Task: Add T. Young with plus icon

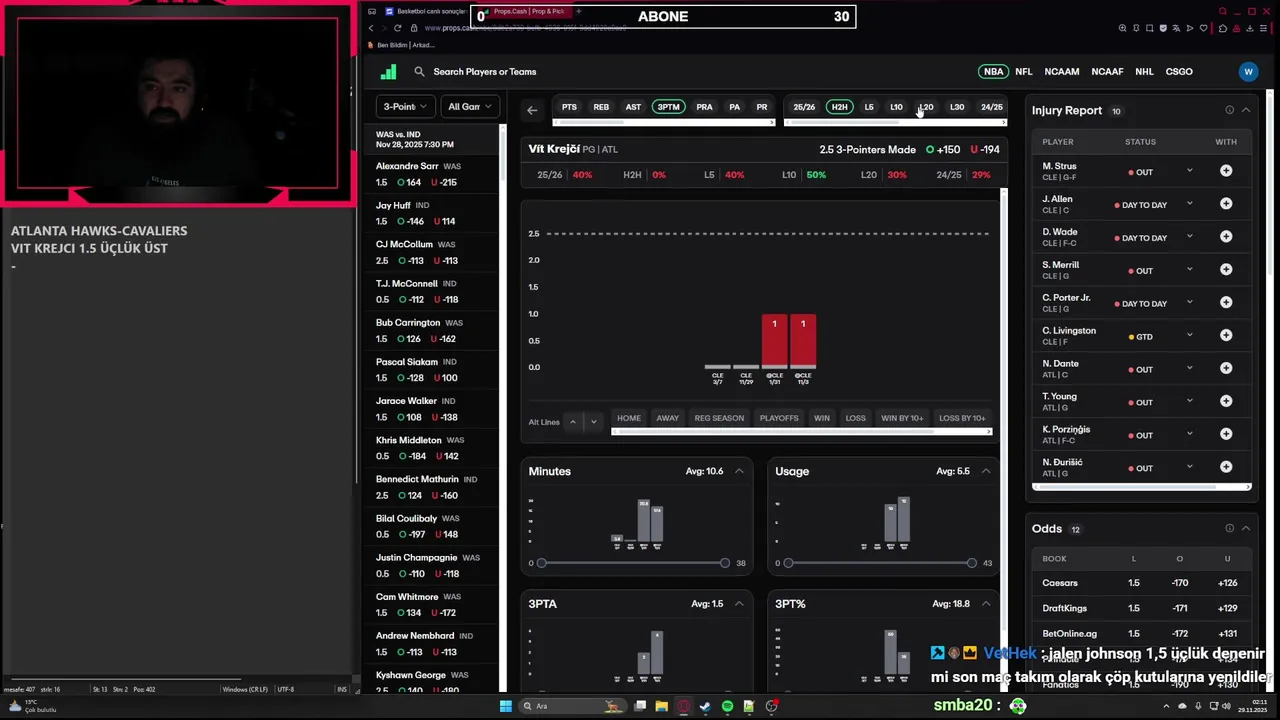Action: click(1226, 402)
